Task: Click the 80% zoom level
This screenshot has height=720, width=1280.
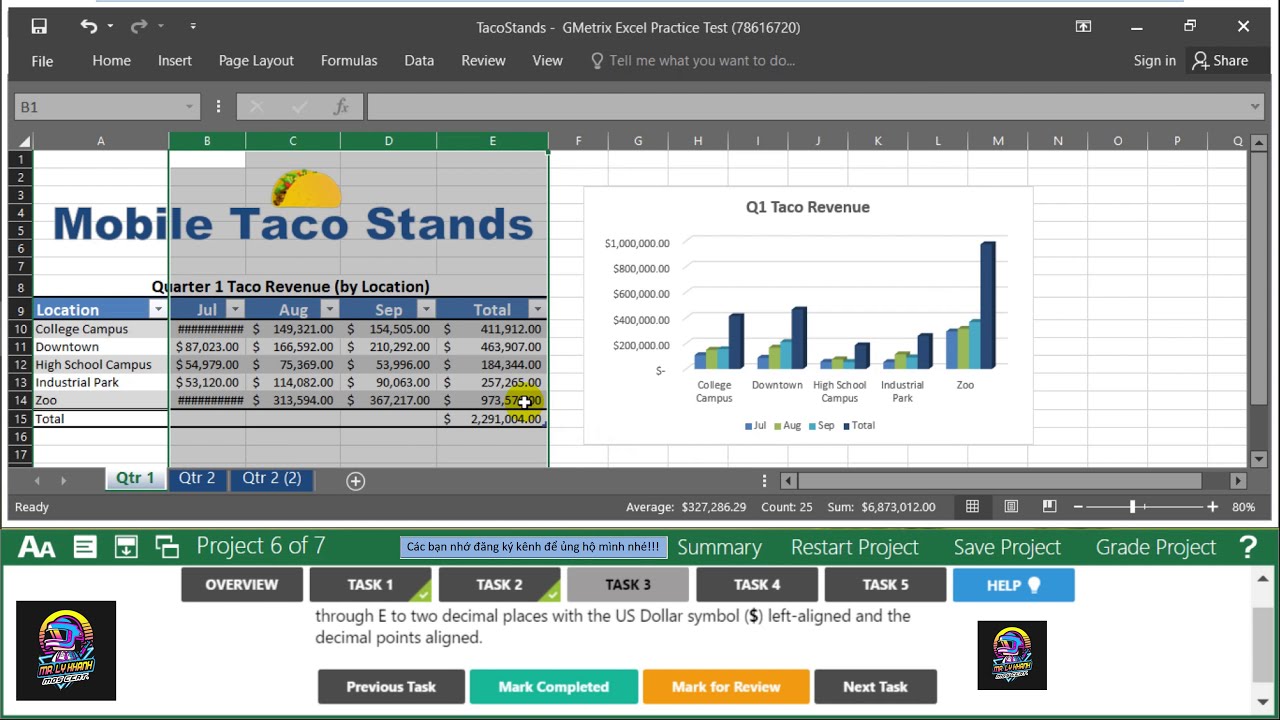Action: pyautogui.click(x=1243, y=507)
